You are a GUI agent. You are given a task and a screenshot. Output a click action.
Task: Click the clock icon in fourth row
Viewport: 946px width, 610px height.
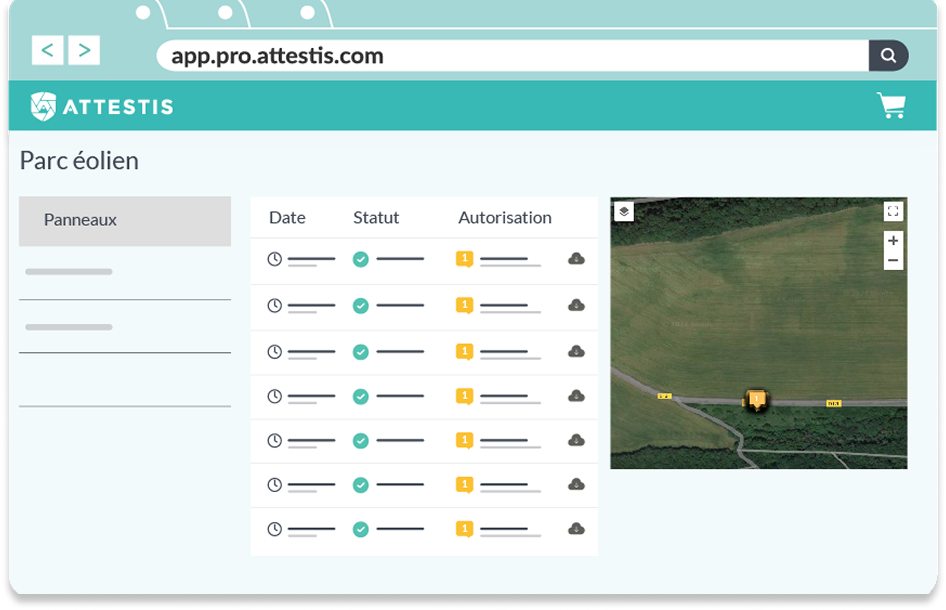tap(275, 396)
